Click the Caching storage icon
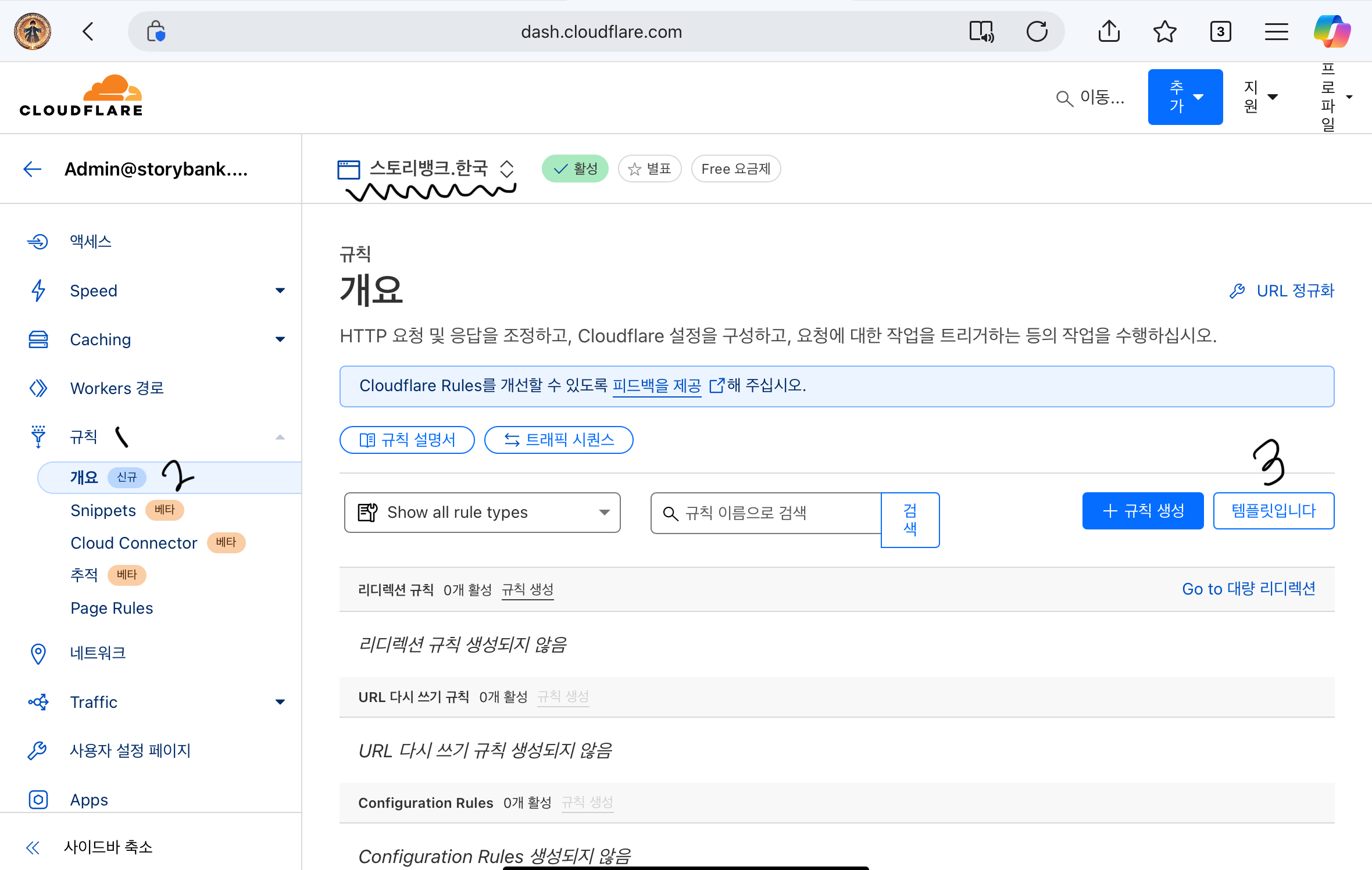This screenshot has height=870, width=1372. point(38,339)
